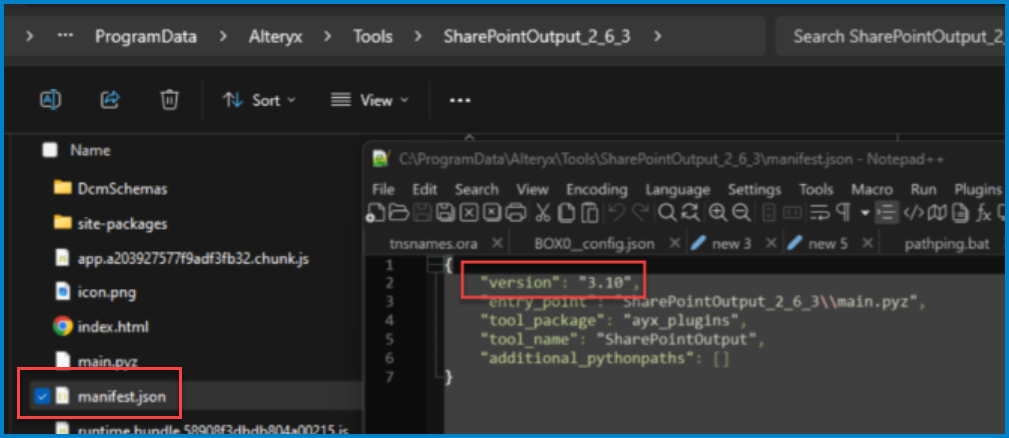Toggle the Word Wrap icon

click(820, 213)
